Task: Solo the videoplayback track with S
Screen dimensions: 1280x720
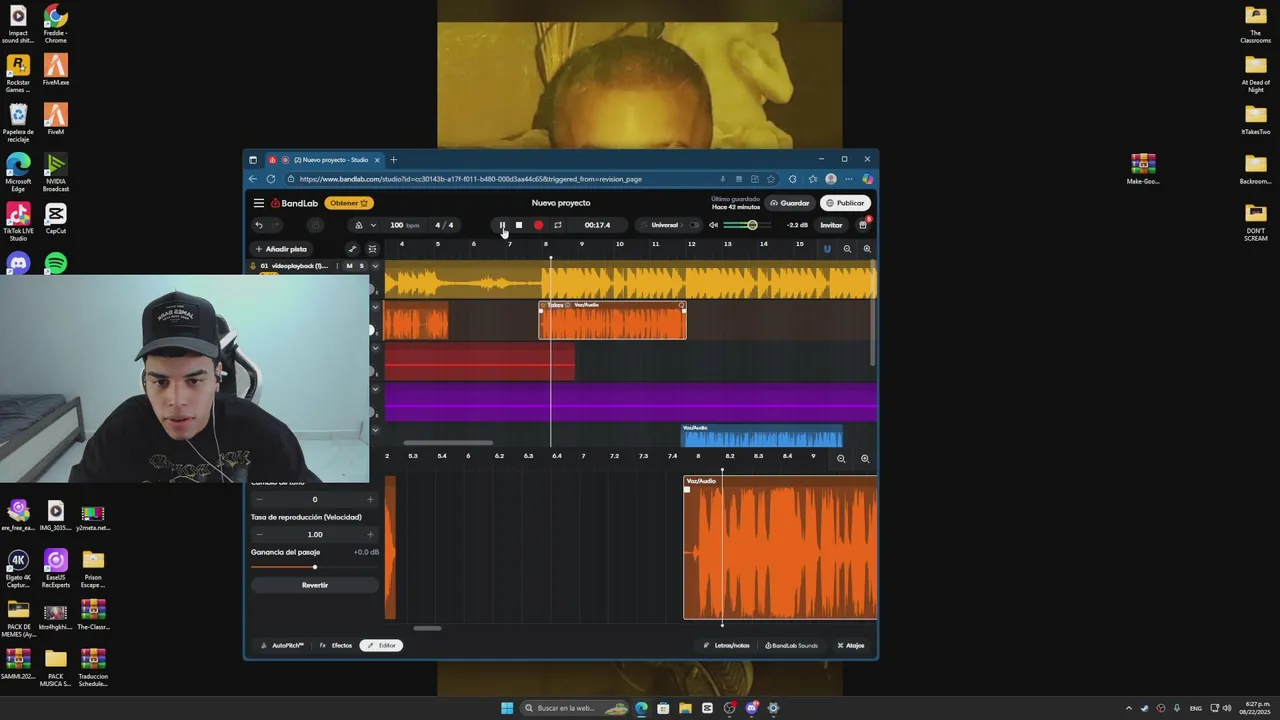Action: coord(361,266)
